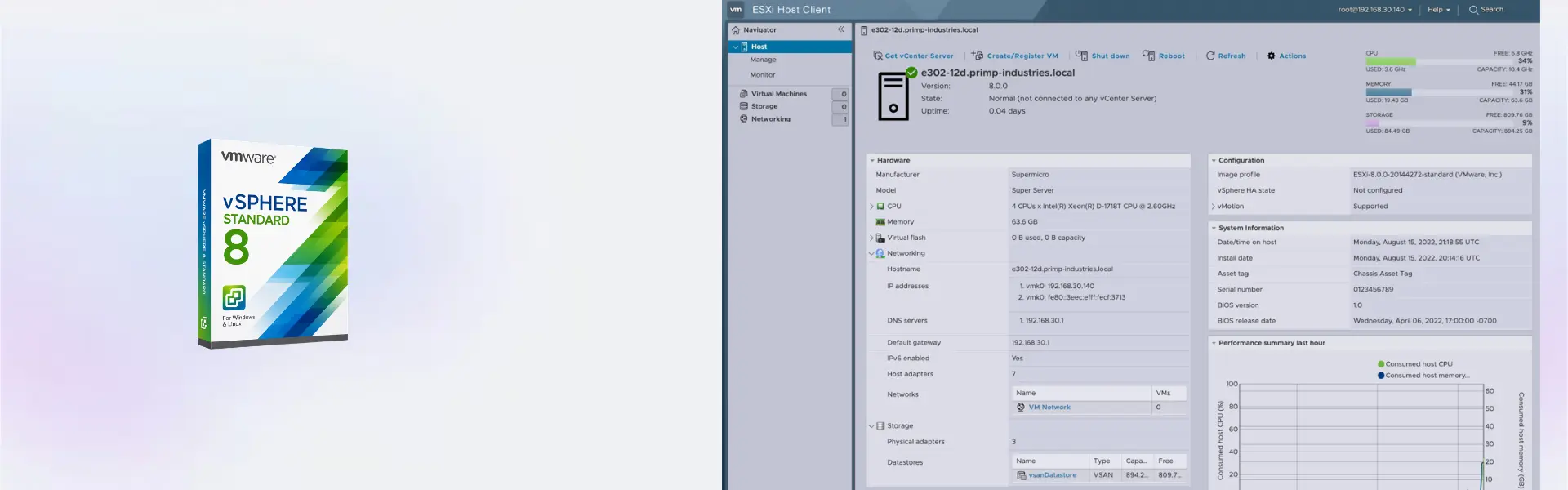
Task: Open the Help dropdown menu
Action: coord(1439,10)
